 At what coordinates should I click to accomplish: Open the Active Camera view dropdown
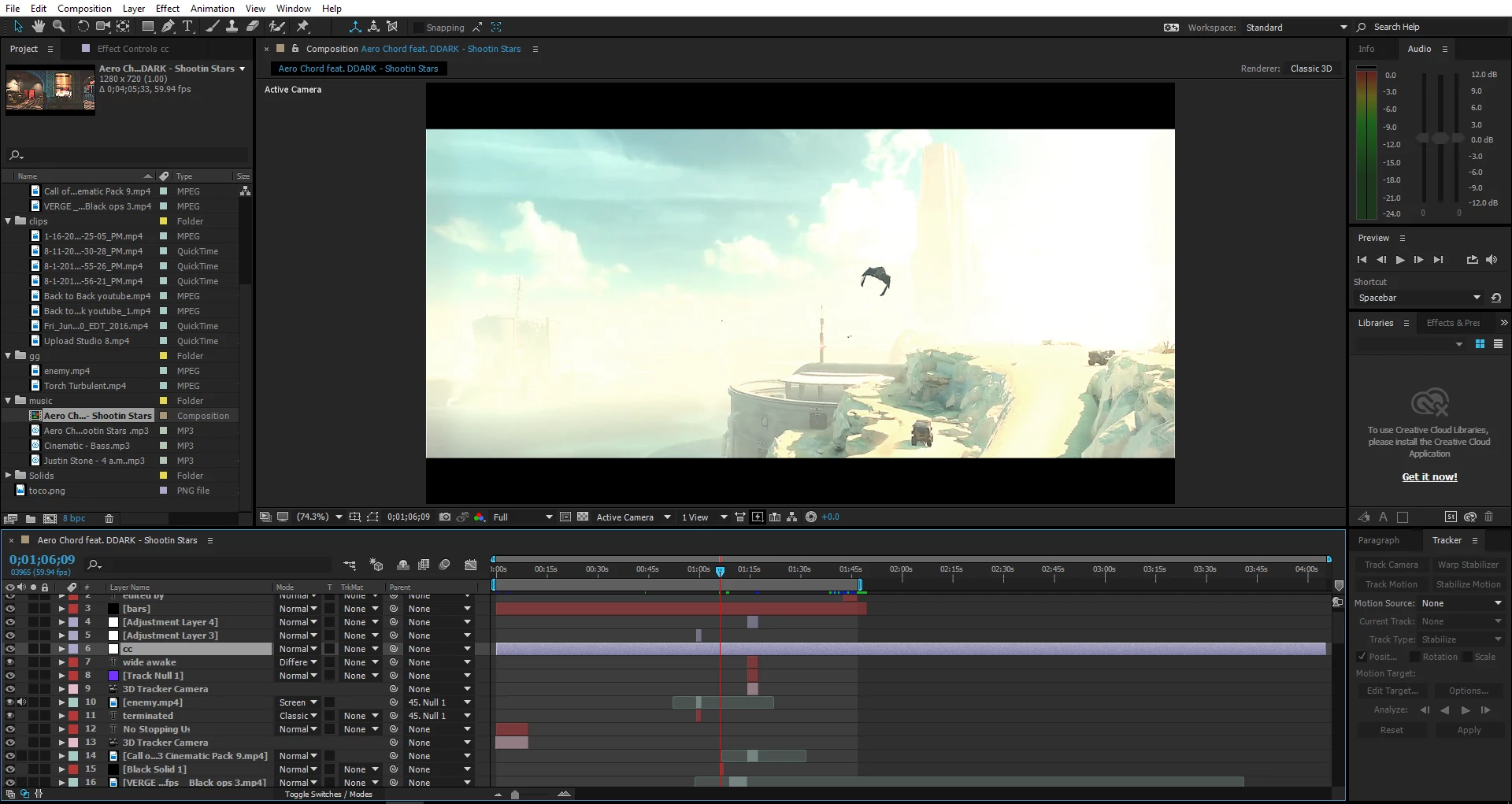click(633, 517)
